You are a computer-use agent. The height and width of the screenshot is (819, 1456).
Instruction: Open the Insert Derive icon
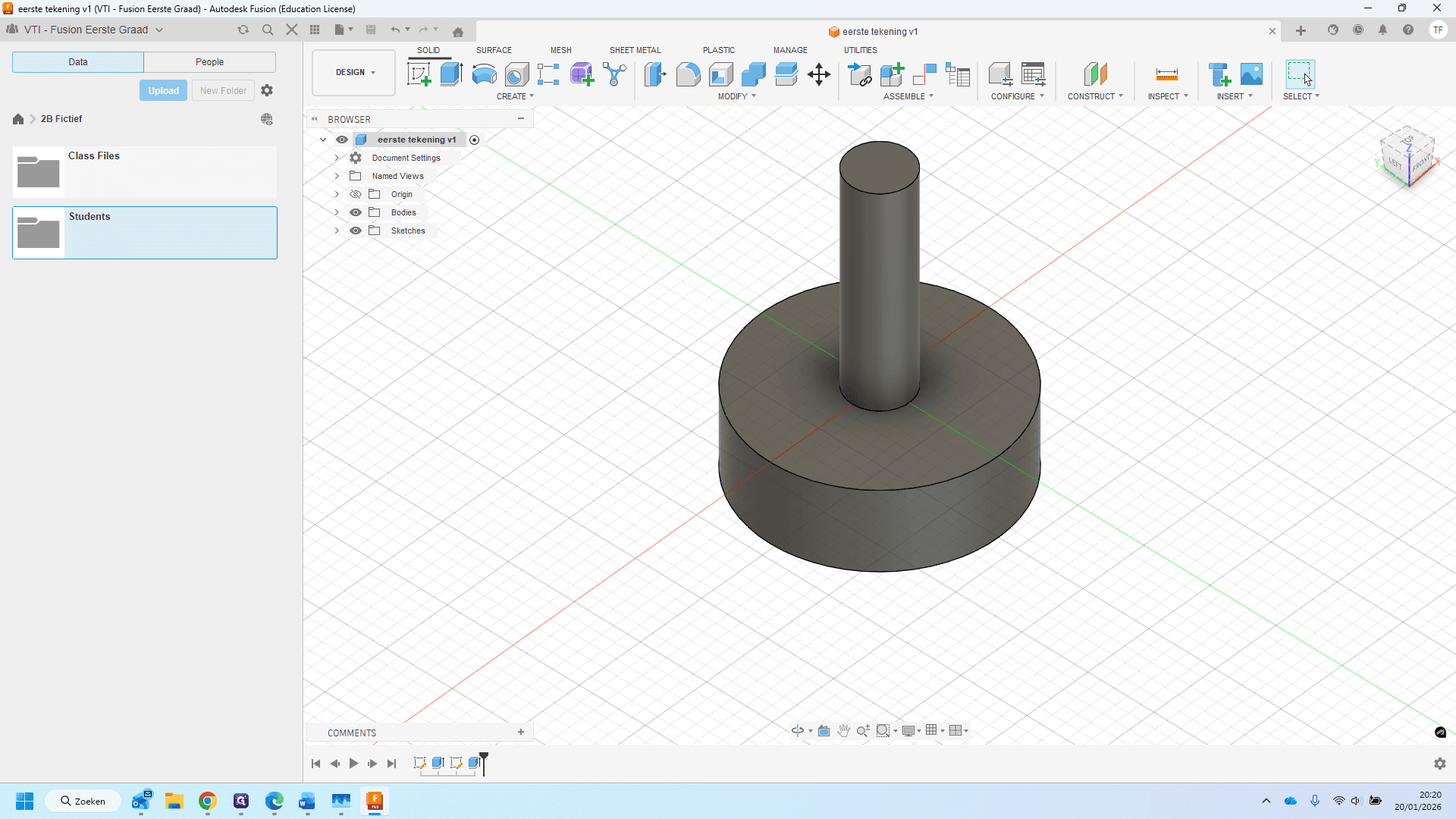click(1219, 74)
